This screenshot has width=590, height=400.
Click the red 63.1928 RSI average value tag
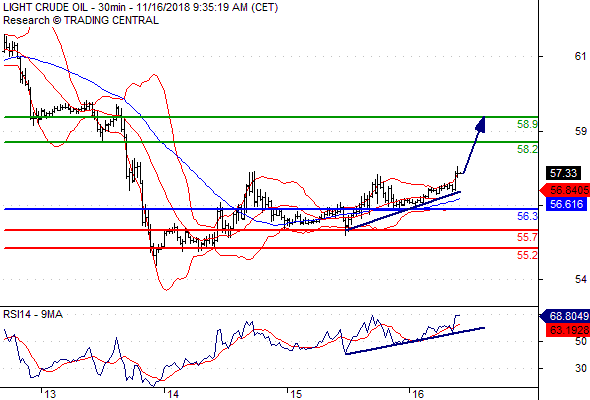568,330
